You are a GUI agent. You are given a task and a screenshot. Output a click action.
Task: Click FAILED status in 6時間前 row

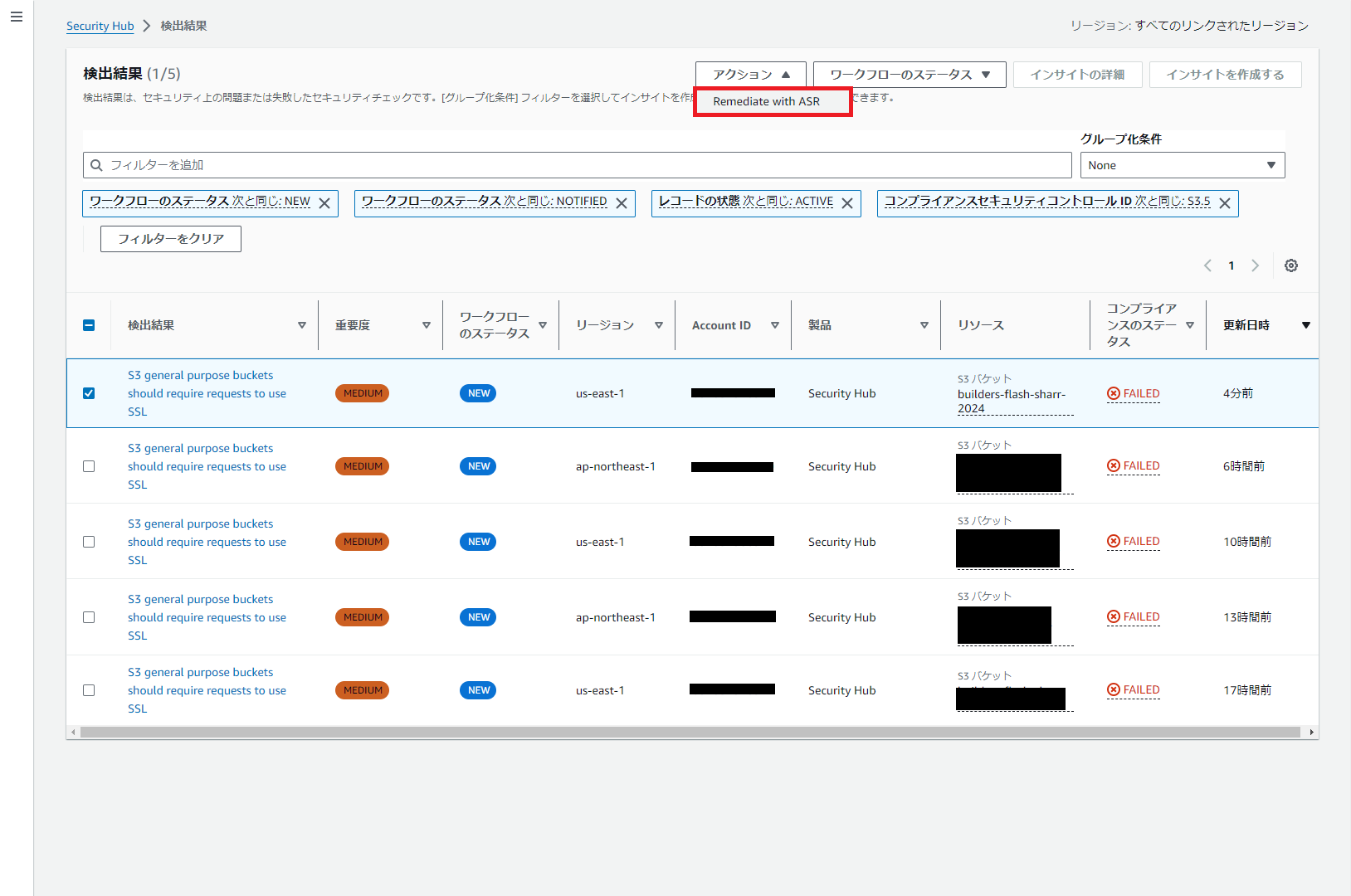(x=1134, y=465)
